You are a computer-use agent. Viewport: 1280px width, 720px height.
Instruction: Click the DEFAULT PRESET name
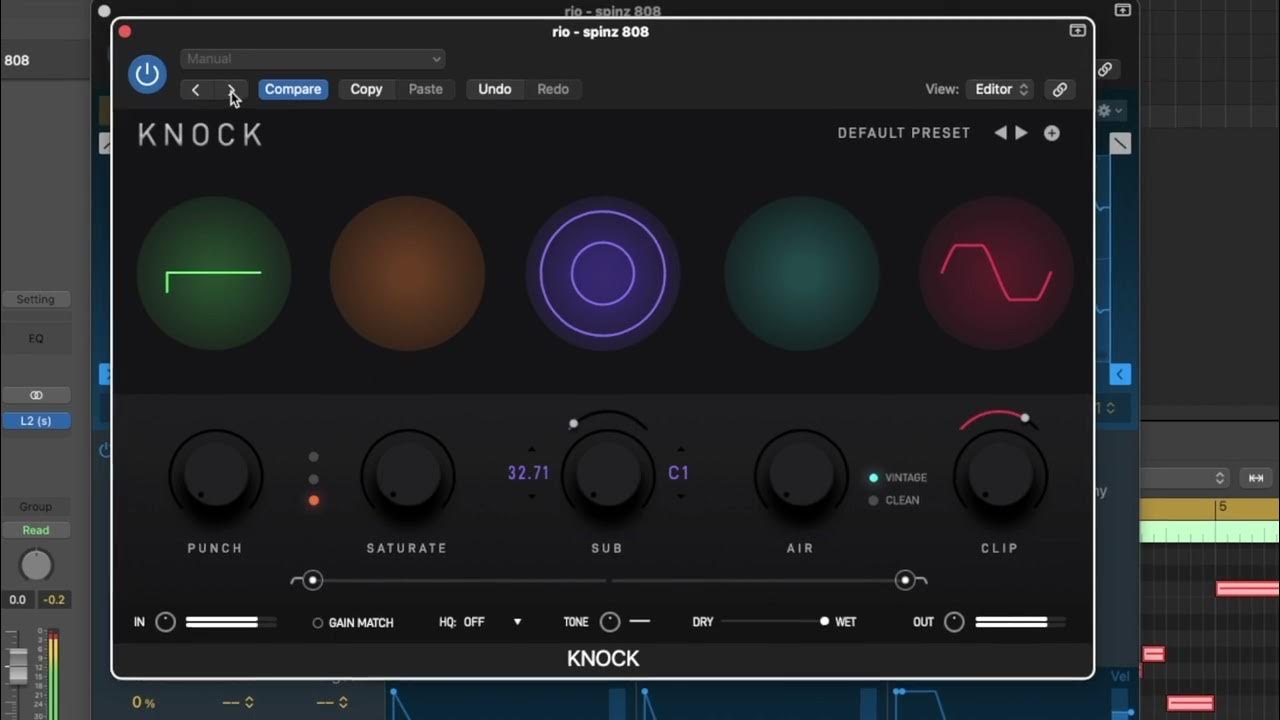[904, 133]
